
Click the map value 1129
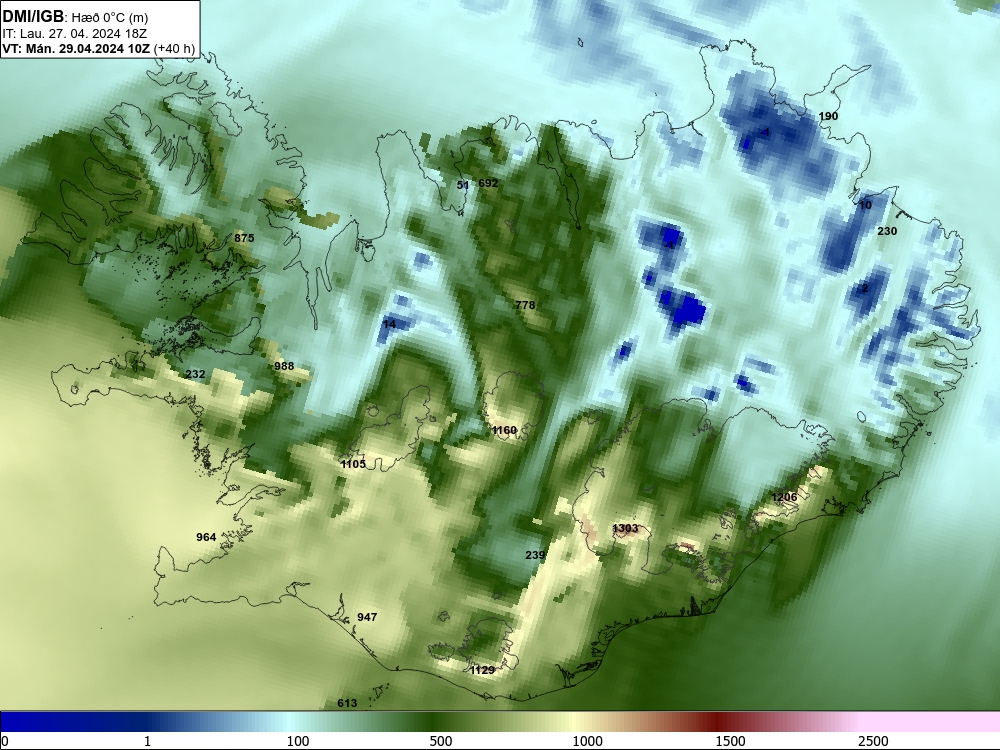coord(482,670)
